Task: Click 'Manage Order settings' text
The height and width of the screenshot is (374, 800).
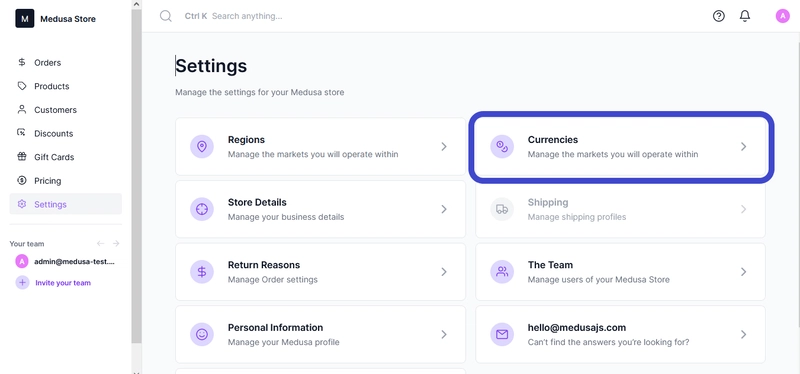Action: [x=272, y=280]
